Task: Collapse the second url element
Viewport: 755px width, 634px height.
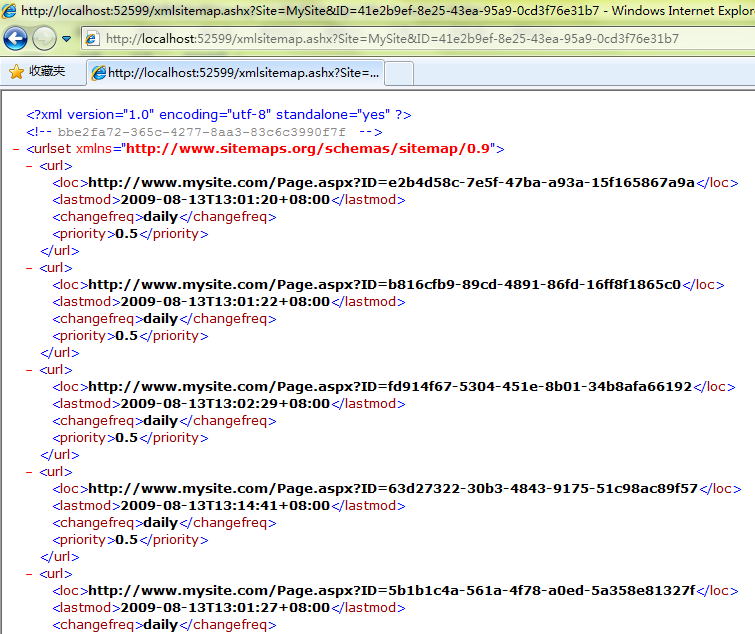Action: 29,268
